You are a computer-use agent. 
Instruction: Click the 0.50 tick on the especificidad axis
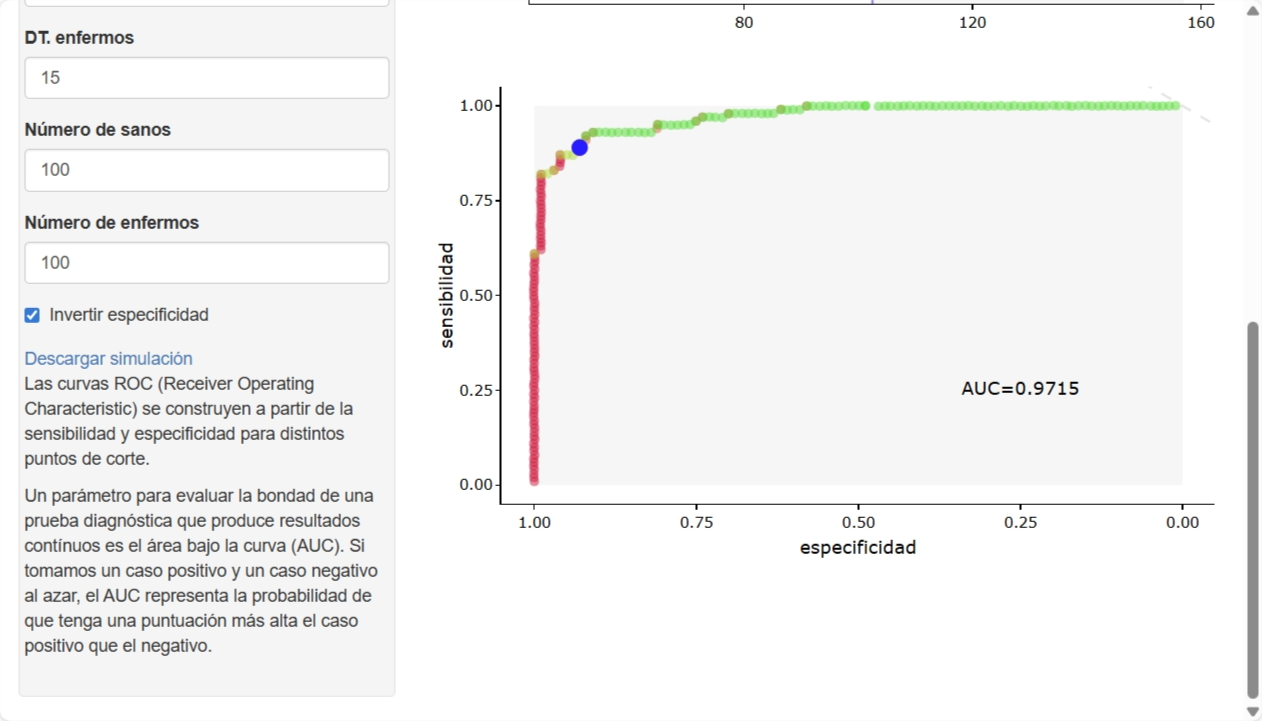pos(858,522)
